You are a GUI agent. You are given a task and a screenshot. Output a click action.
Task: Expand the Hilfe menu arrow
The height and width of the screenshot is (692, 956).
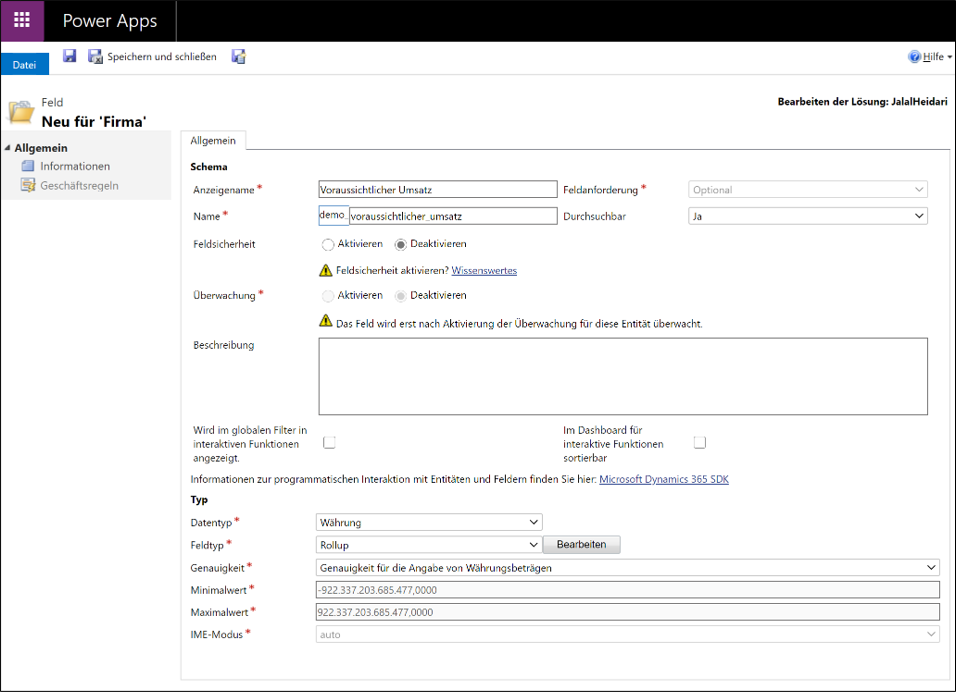949,57
